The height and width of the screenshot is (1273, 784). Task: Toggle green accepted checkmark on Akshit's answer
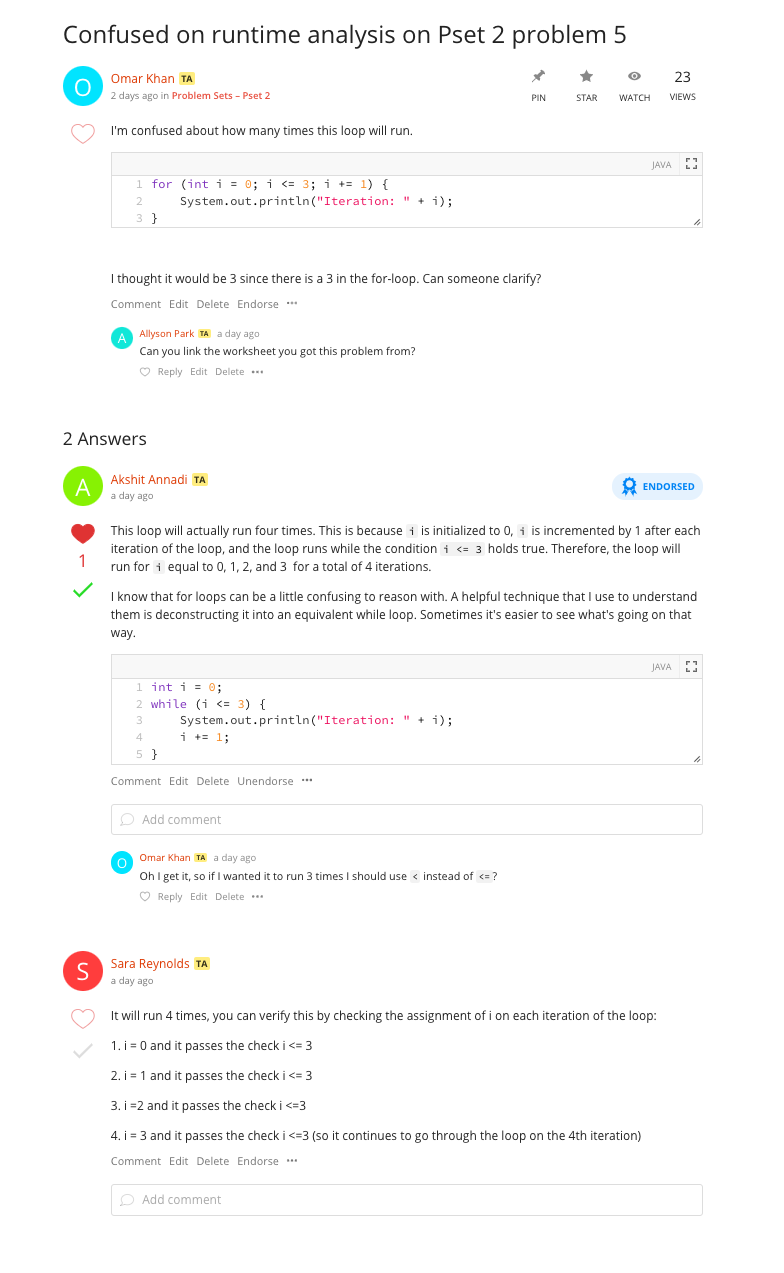pos(83,590)
